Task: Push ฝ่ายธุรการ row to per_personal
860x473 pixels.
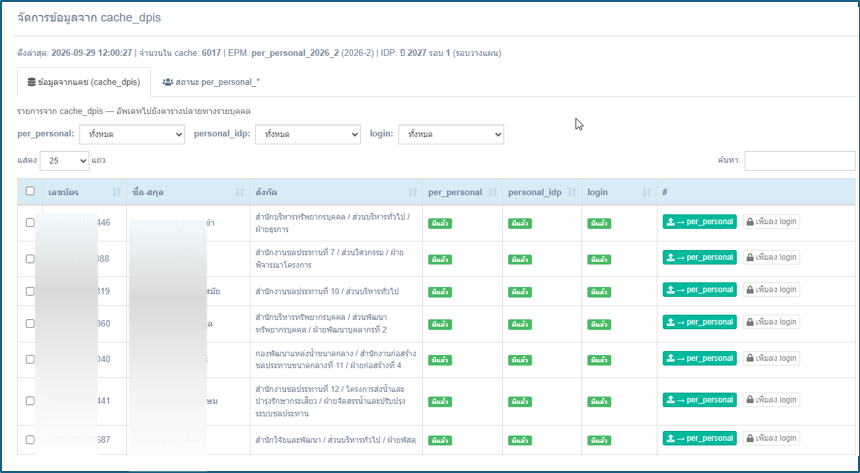Action: tap(699, 222)
